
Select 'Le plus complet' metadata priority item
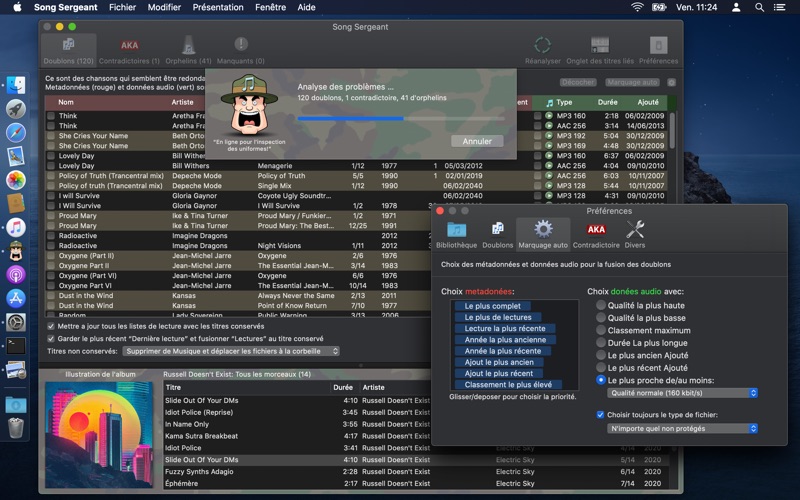click(x=492, y=306)
